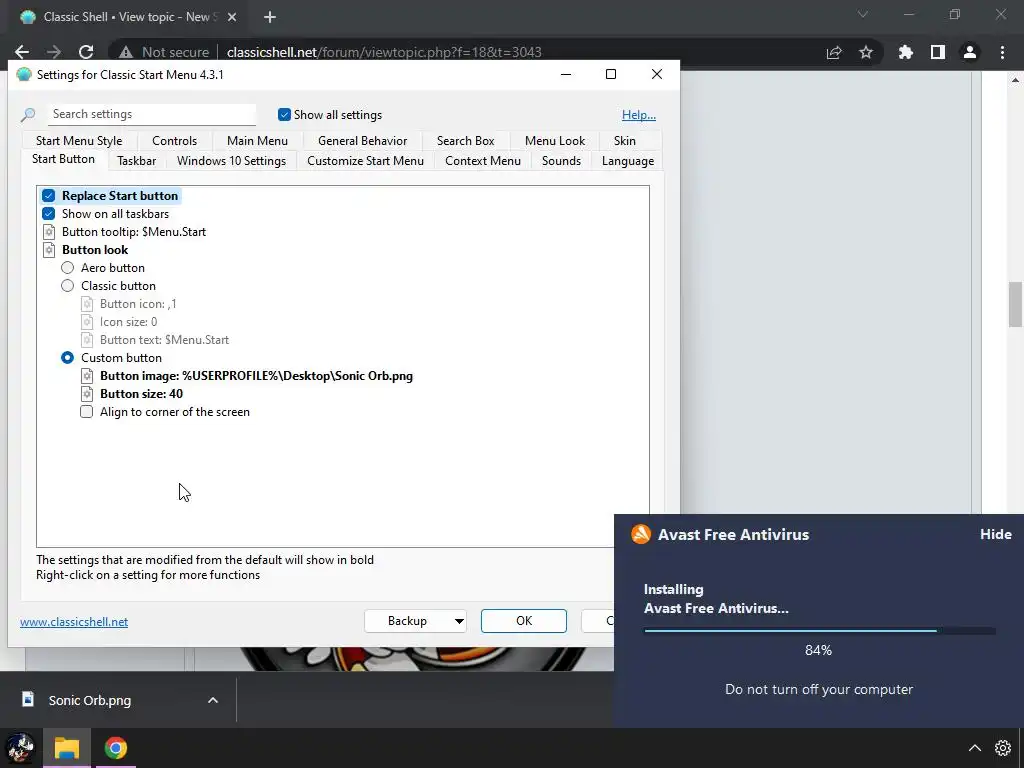Open the General Behavior tab
This screenshot has width=1024, height=768.
click(x=362, y=141)
